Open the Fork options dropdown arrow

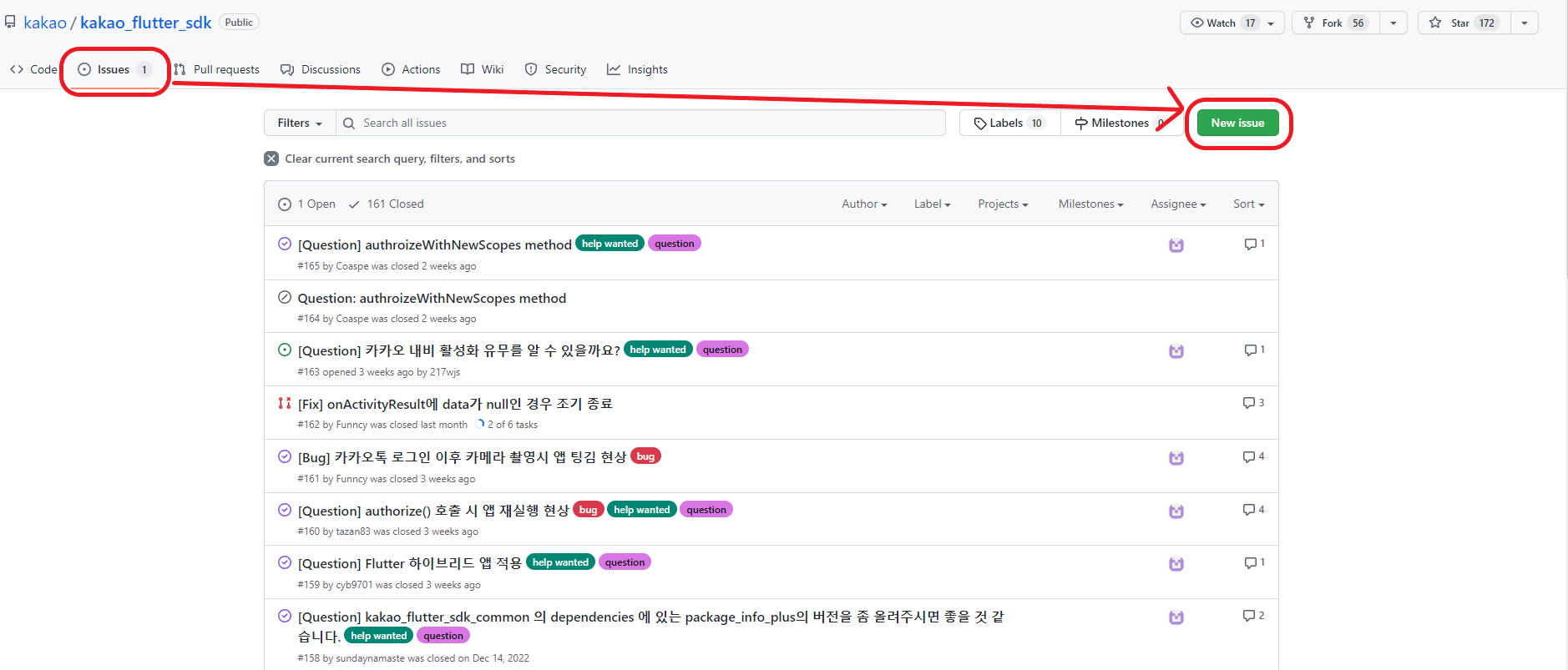(x=1393, y=23)
